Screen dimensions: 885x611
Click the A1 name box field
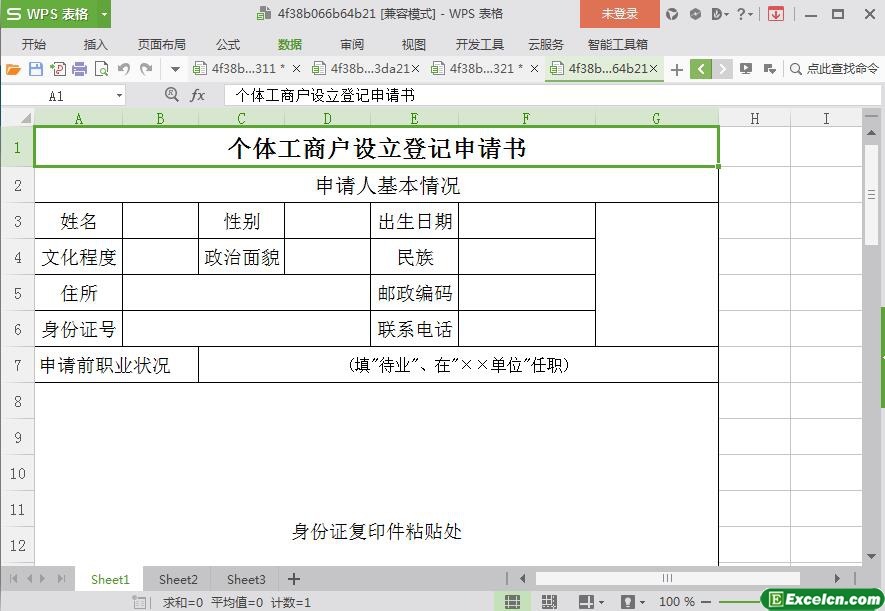click(x=56, y=96)
